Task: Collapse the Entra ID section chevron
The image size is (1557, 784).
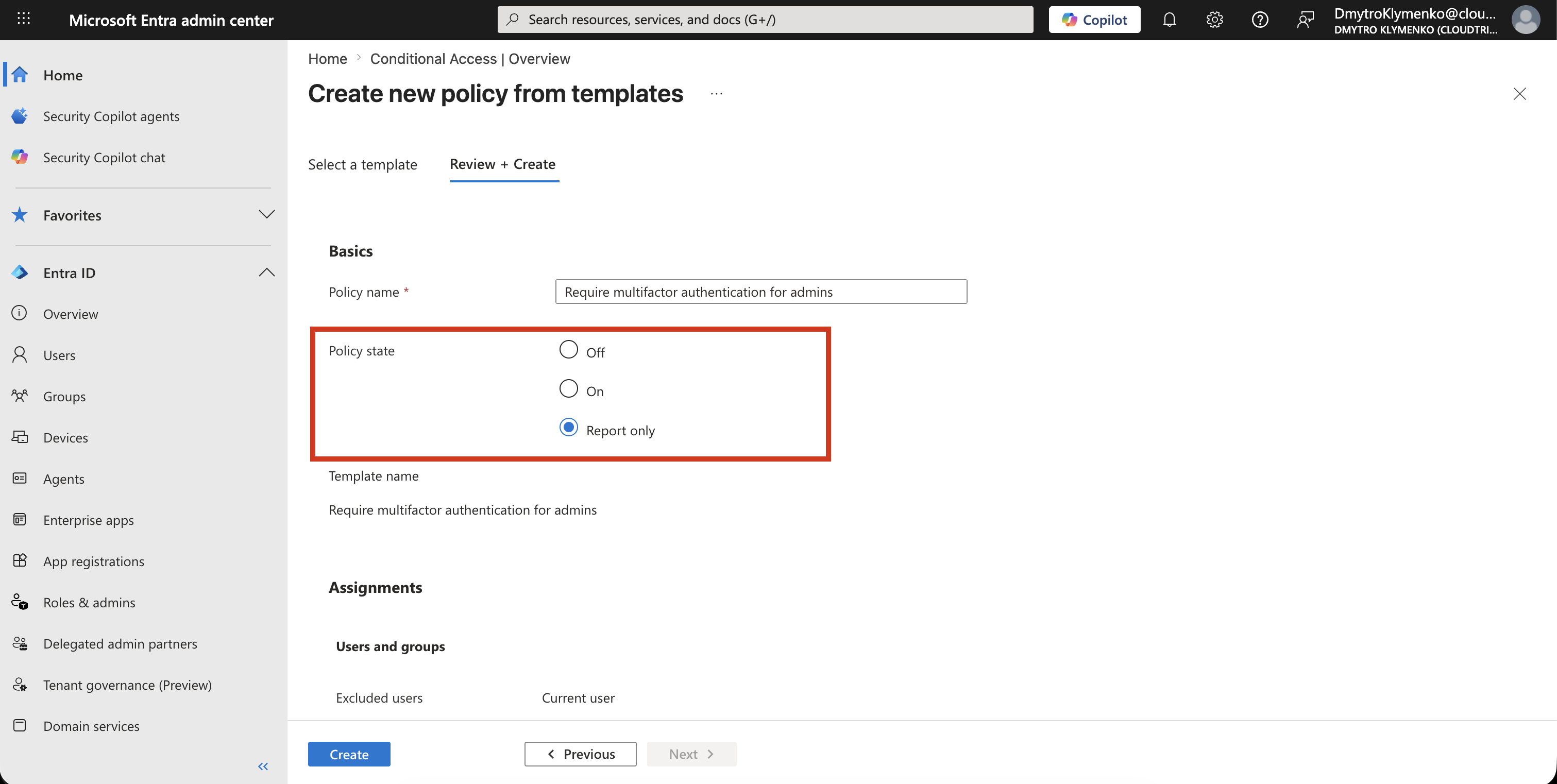Action: point(266,272)
